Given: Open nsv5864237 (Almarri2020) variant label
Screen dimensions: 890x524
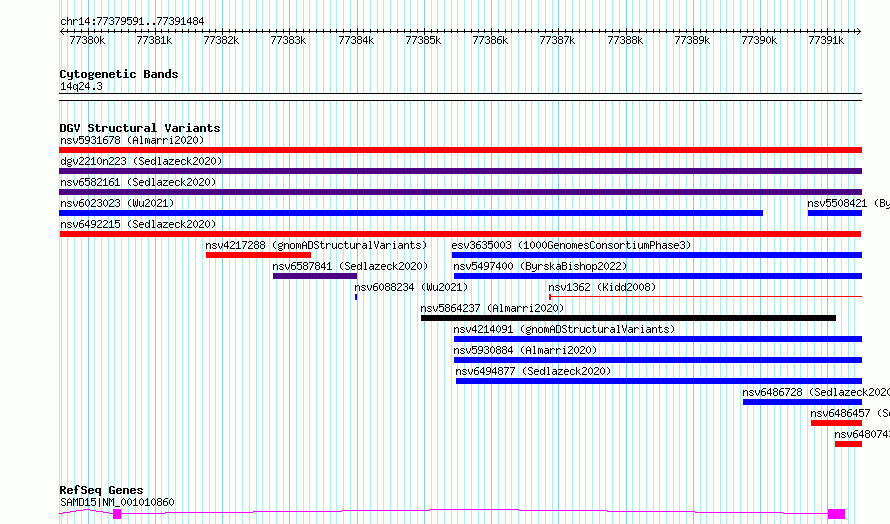Looking at the screenshot, I should (x=492, y=308).
